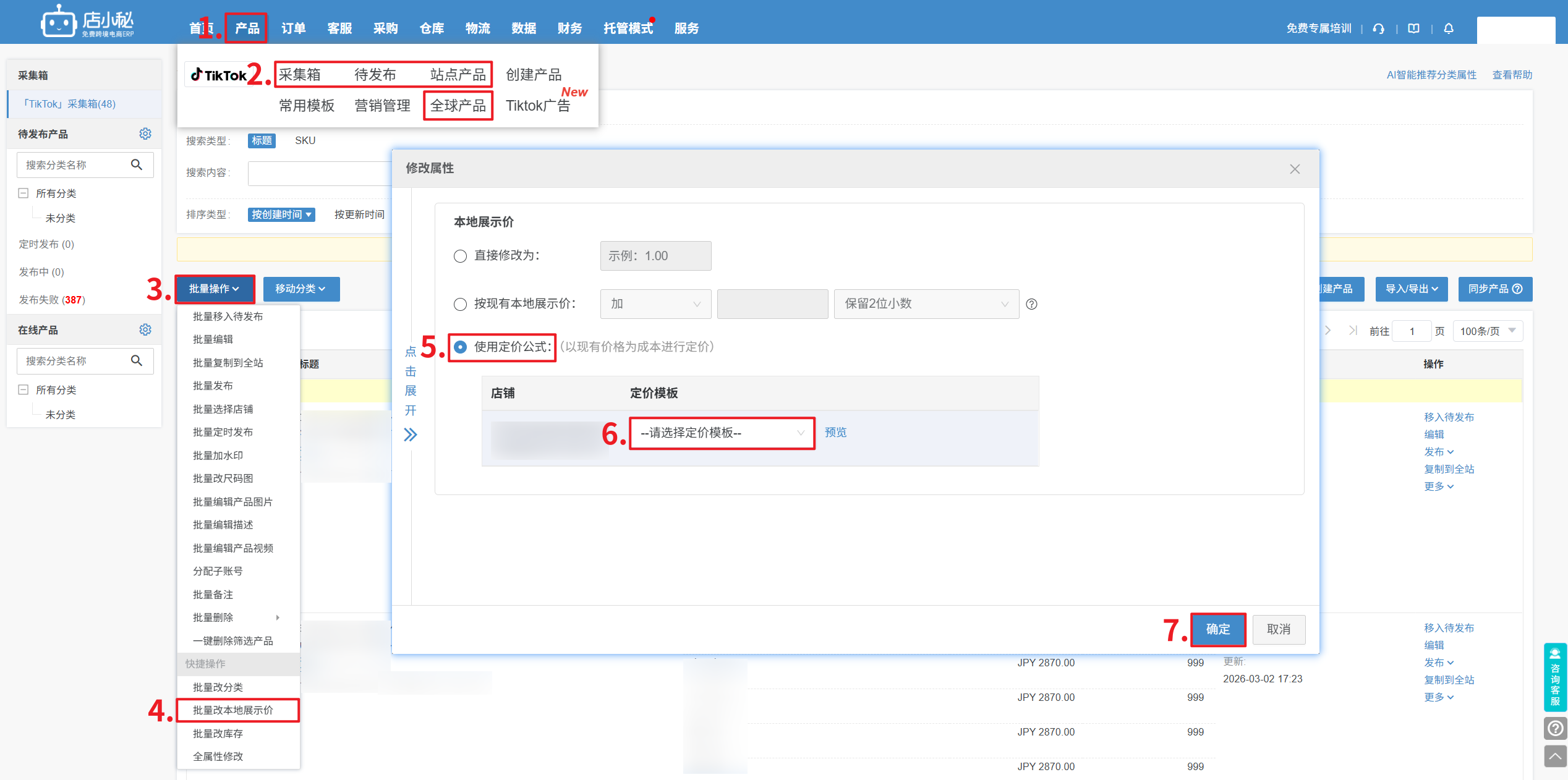
Task: Click the headset customer support icon
Action: click(x=1378, y=28)
